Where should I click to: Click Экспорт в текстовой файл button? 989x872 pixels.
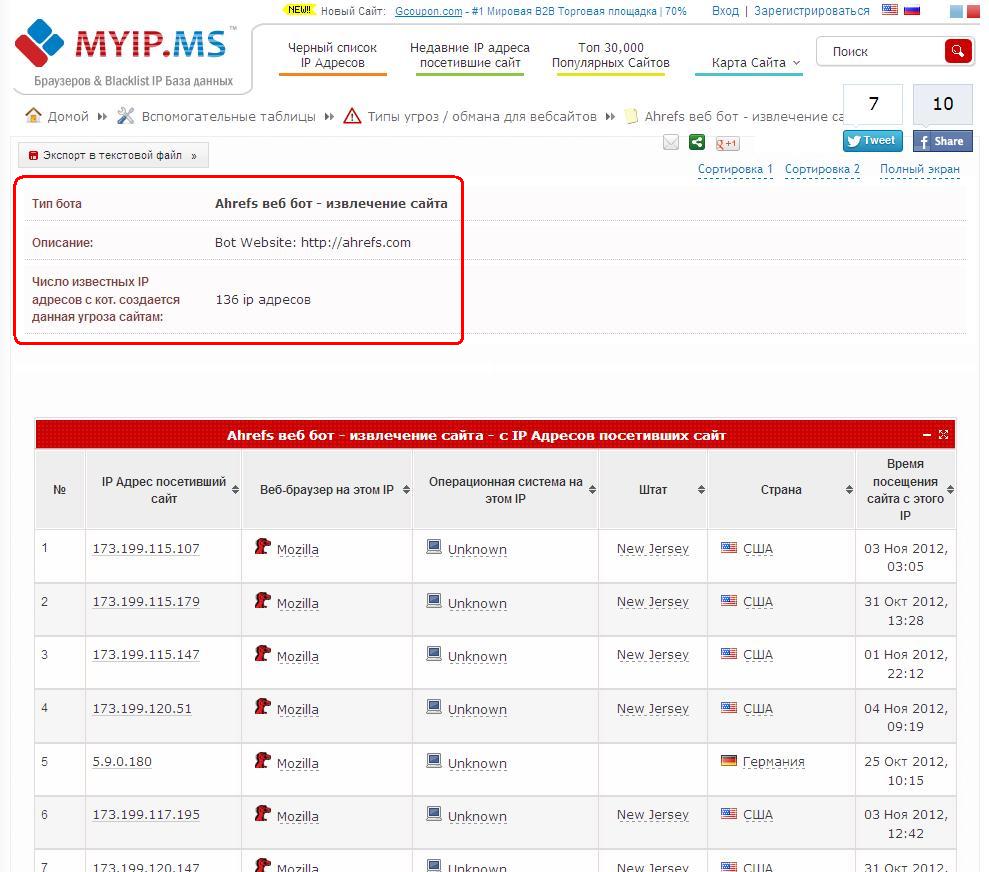(113, 156)
